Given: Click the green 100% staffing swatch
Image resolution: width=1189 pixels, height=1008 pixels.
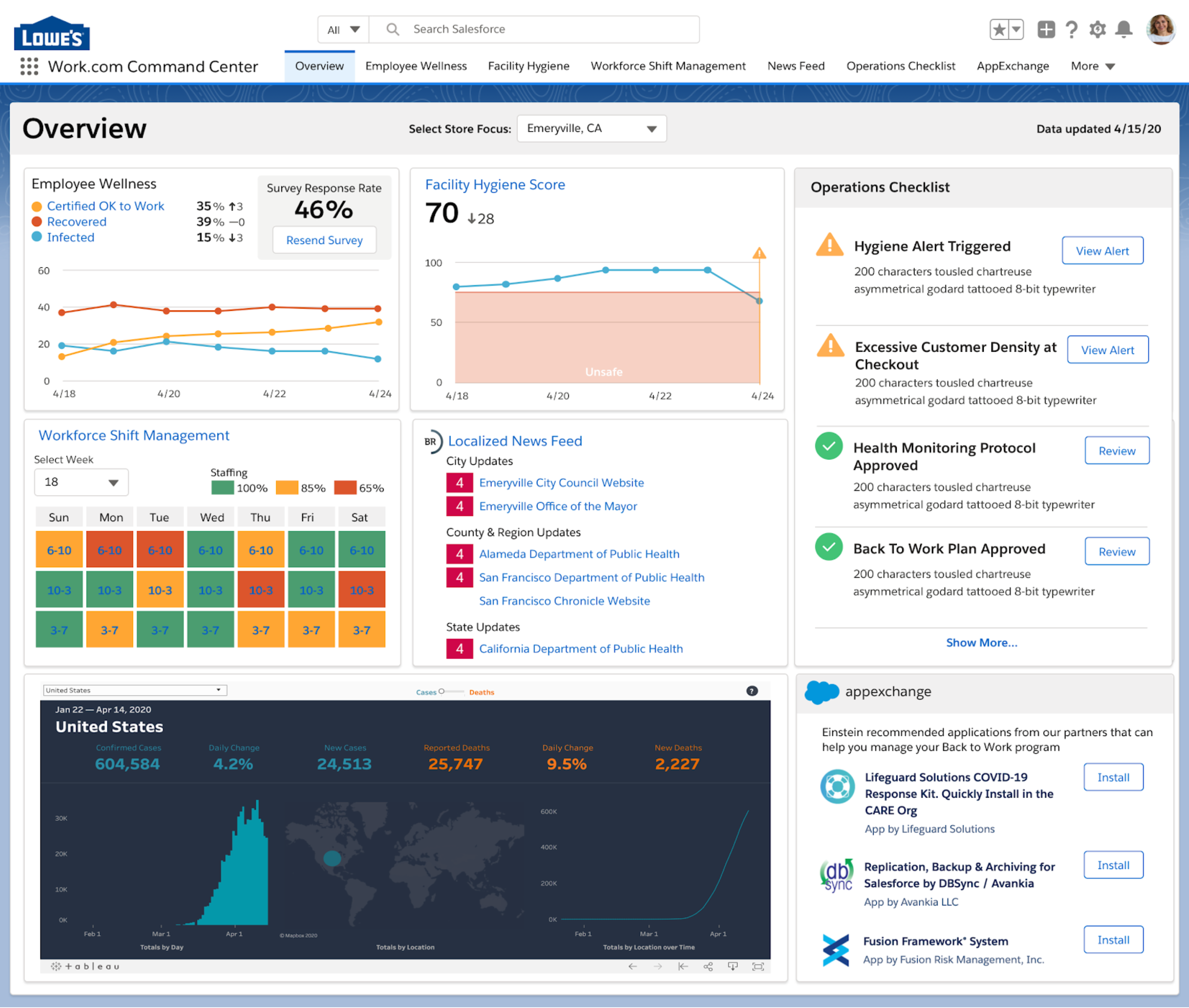Looking at the screenshot, I should pyautogui.click(x=223, y=488).
